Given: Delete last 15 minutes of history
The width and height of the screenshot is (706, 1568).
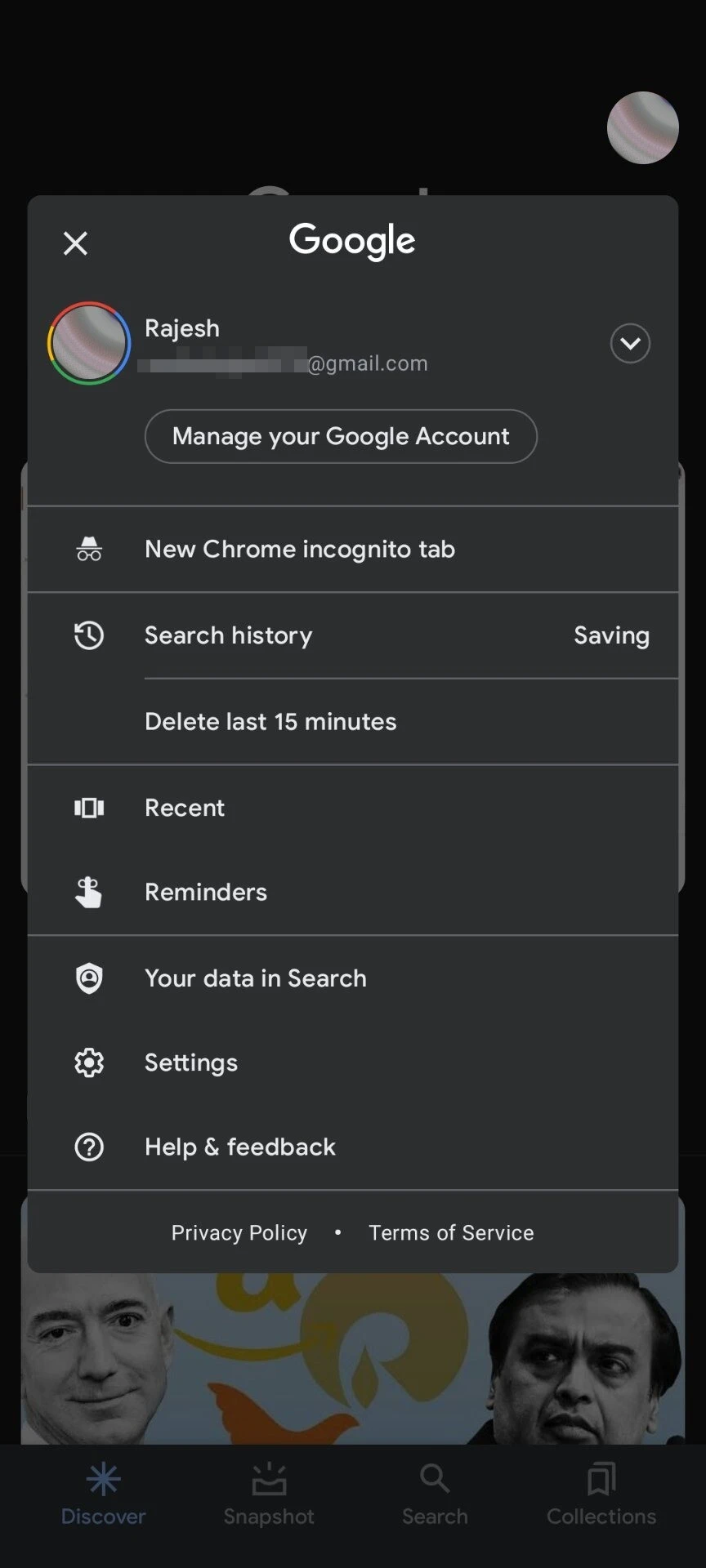Looking at the screenshot, I should [x=270, y=722].
